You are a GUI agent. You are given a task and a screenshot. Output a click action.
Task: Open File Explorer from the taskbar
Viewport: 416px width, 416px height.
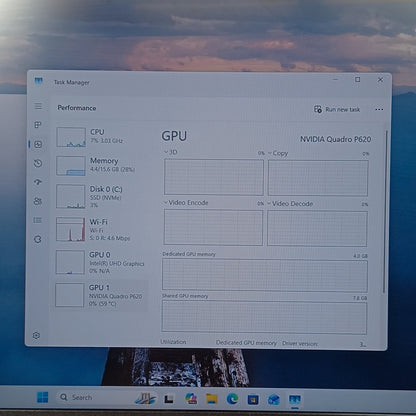(x=212, y=399)
